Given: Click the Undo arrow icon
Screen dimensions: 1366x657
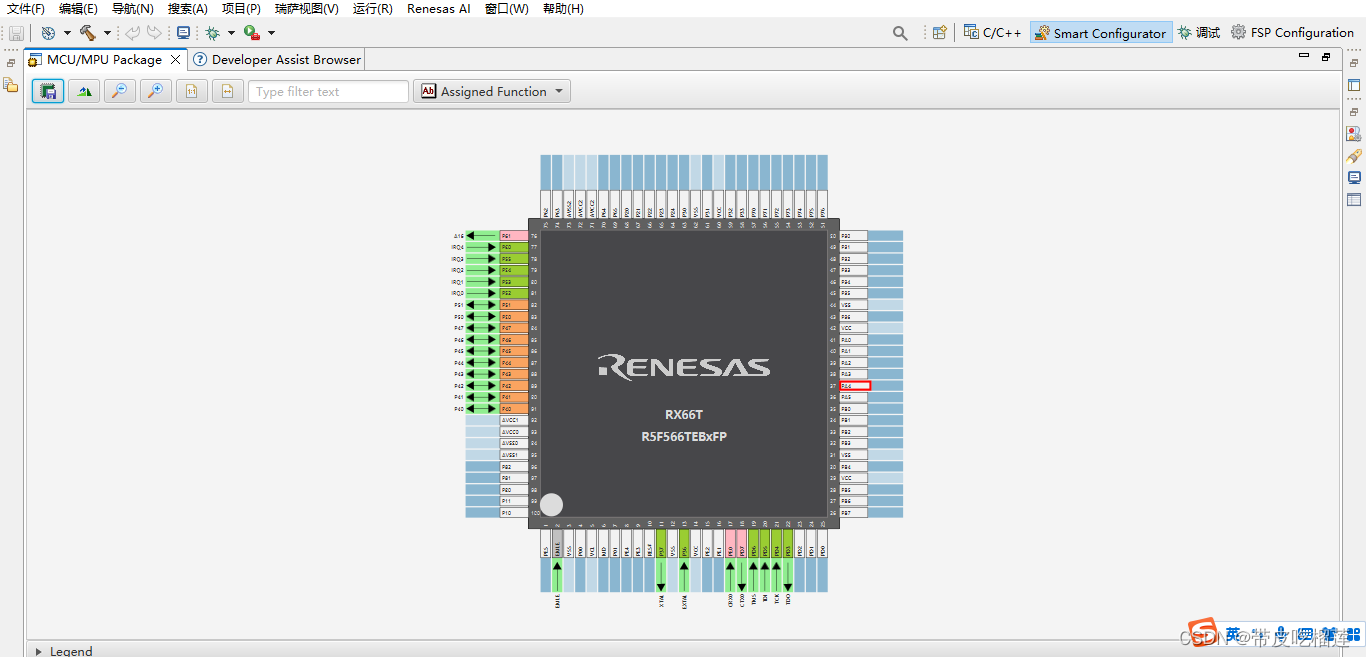Looking at the screenshot, I should click(x=132, y=33).
